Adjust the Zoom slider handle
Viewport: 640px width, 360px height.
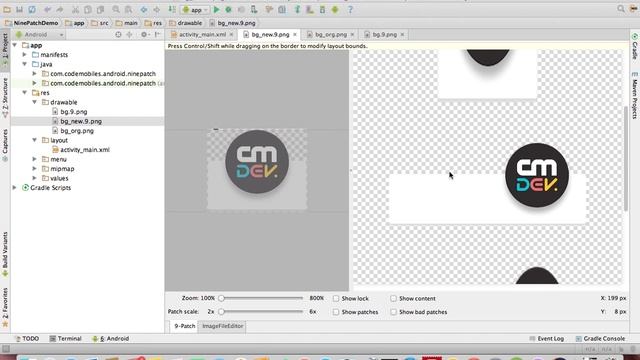(x=221, y=298)
